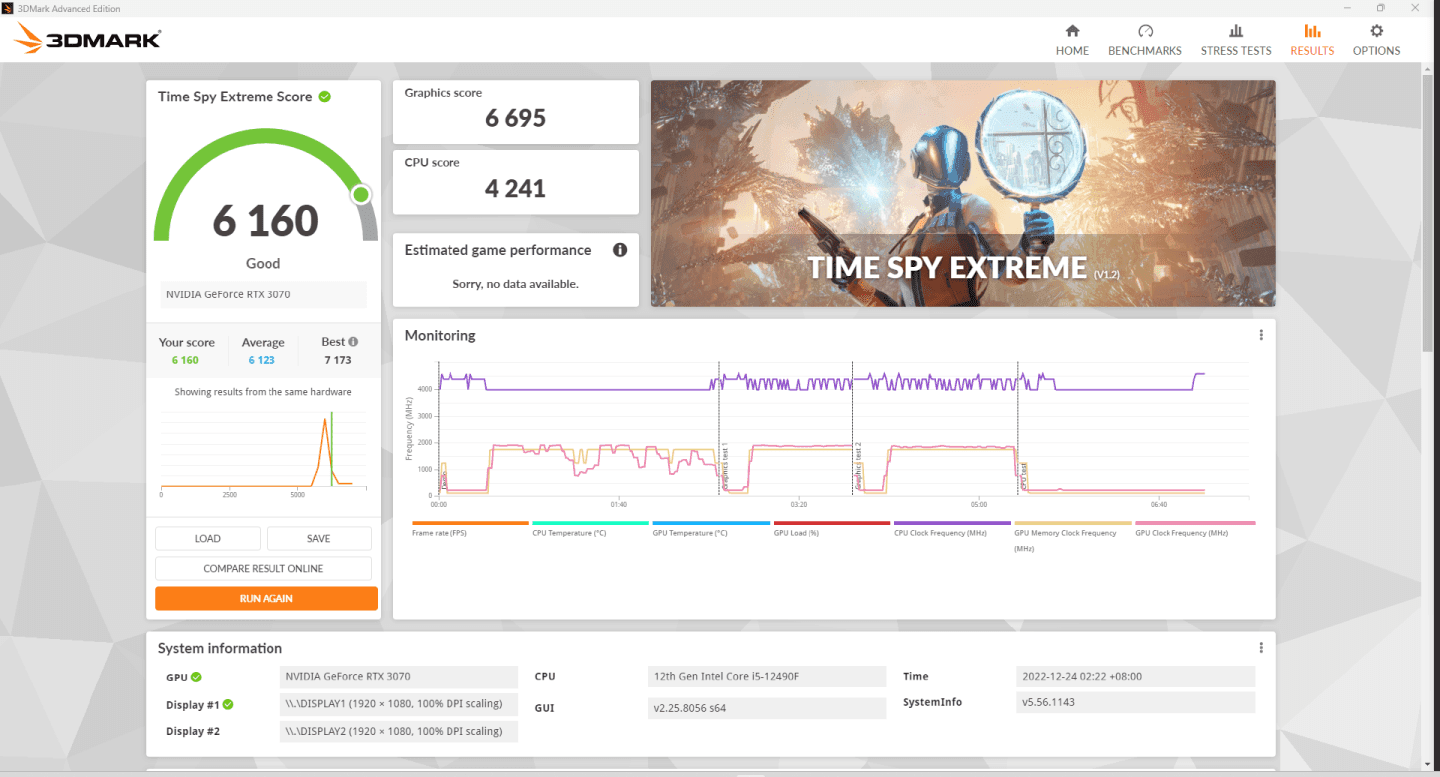Toggle the CPU Clock Frequency legend series

(952, 528)
